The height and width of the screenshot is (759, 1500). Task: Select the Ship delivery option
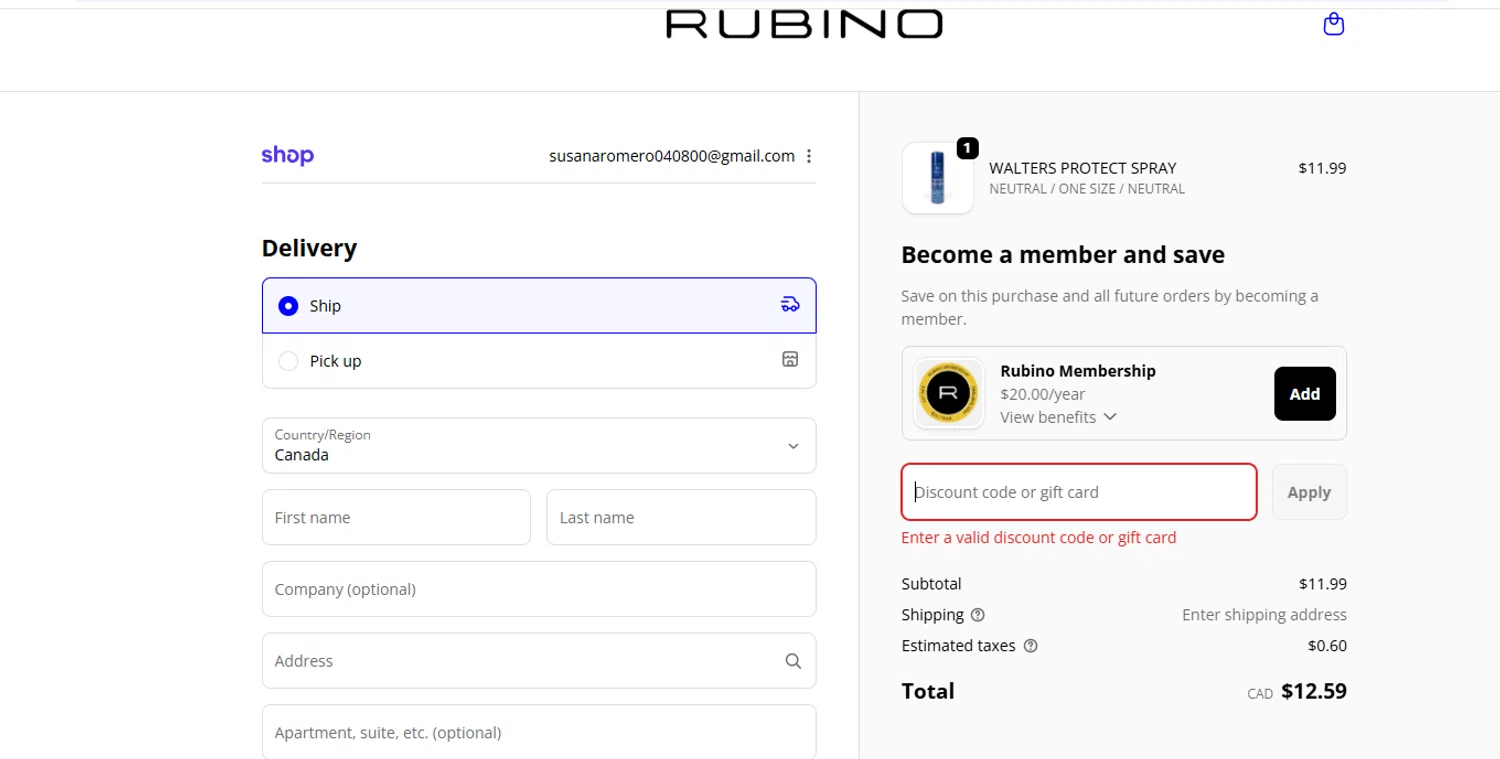point(539,305)
